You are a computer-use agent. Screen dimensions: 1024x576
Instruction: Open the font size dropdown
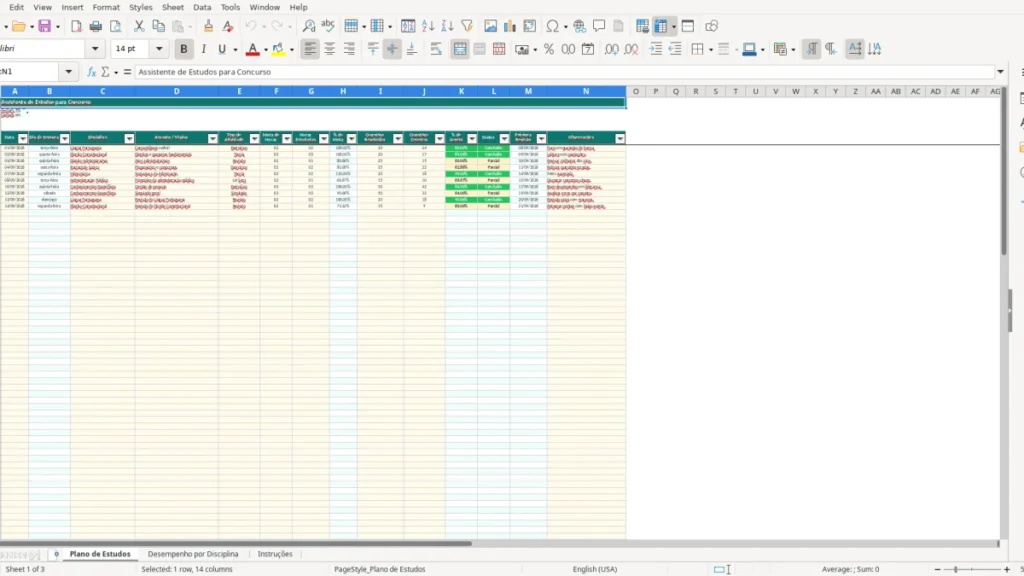pos(159,49)
